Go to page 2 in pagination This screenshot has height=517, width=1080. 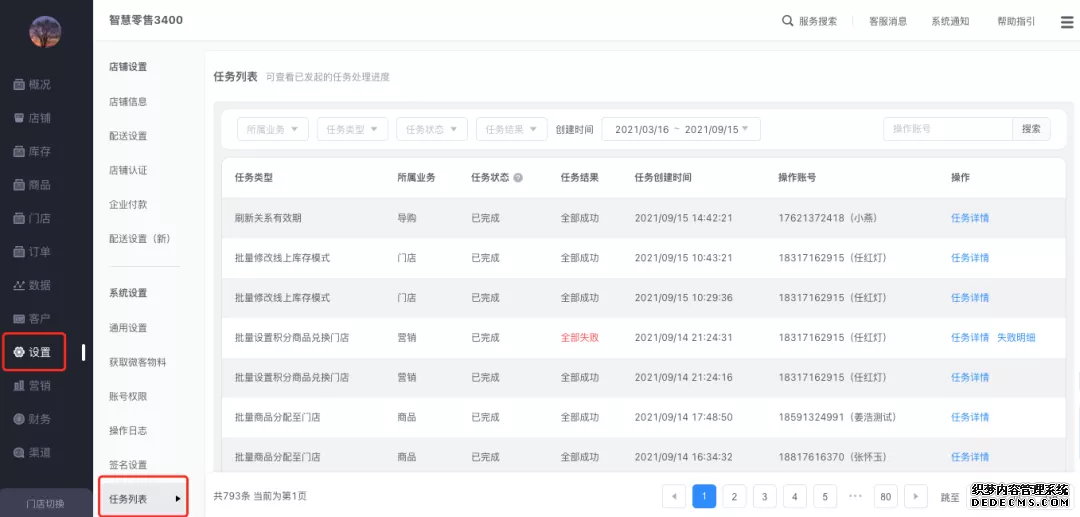click(x=734, y=496)
